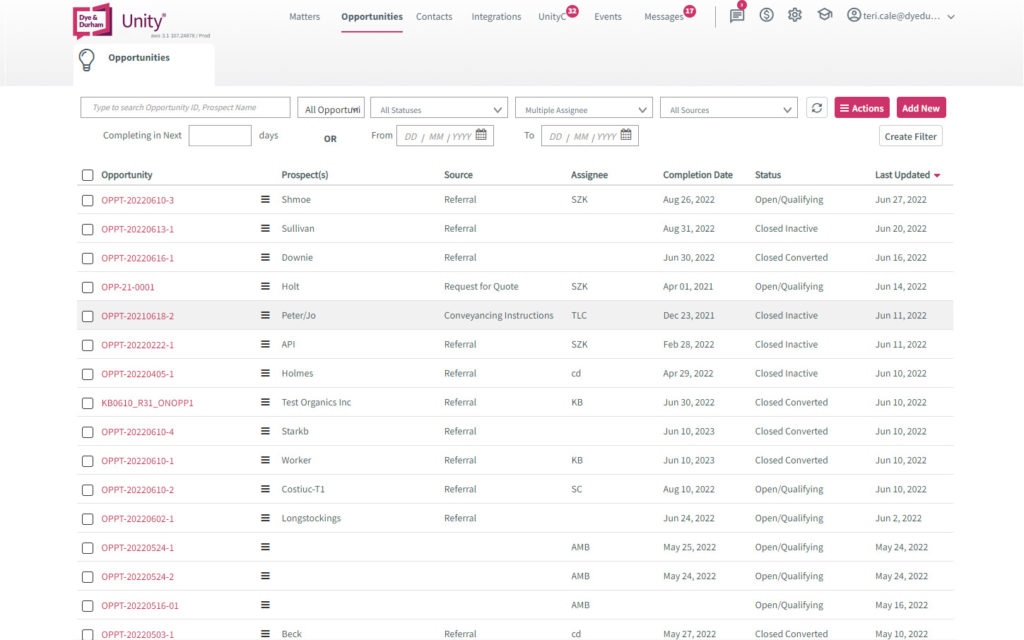Viewport: 1024px width, 640px height.
Task: Click the billing dollar icon in top bar
Action: tap(766, 17)
